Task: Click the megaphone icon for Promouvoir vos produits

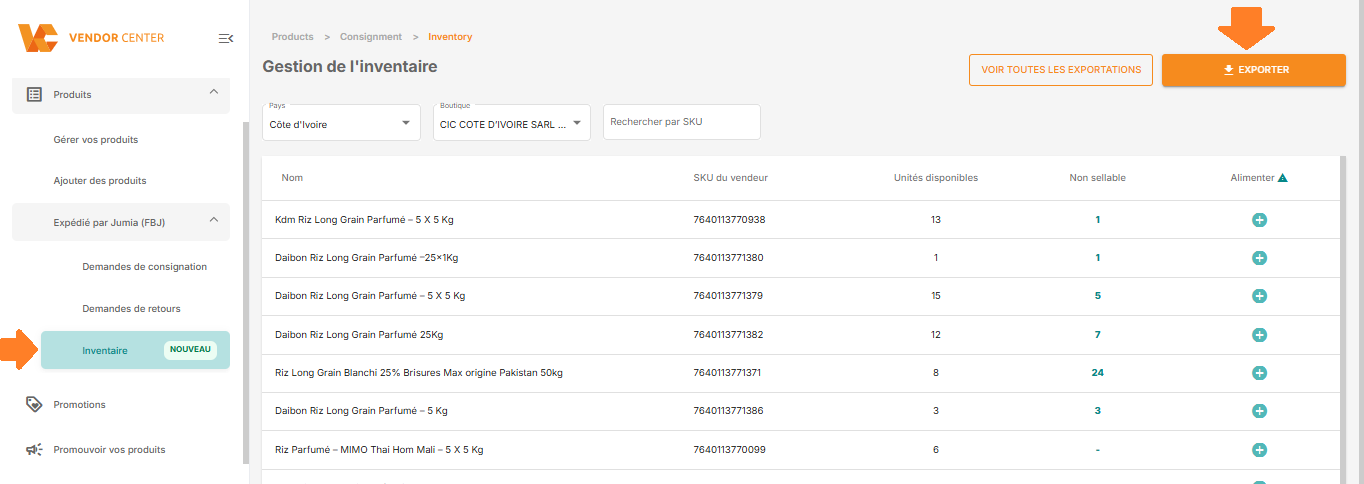Action: 34,449
